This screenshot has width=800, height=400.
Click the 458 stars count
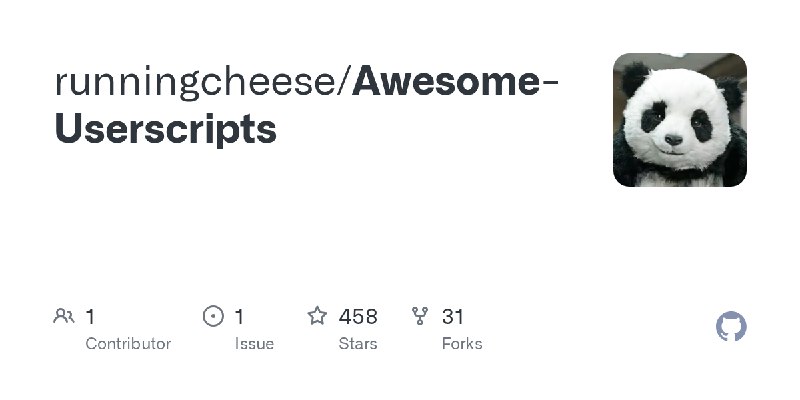point(358,317)
